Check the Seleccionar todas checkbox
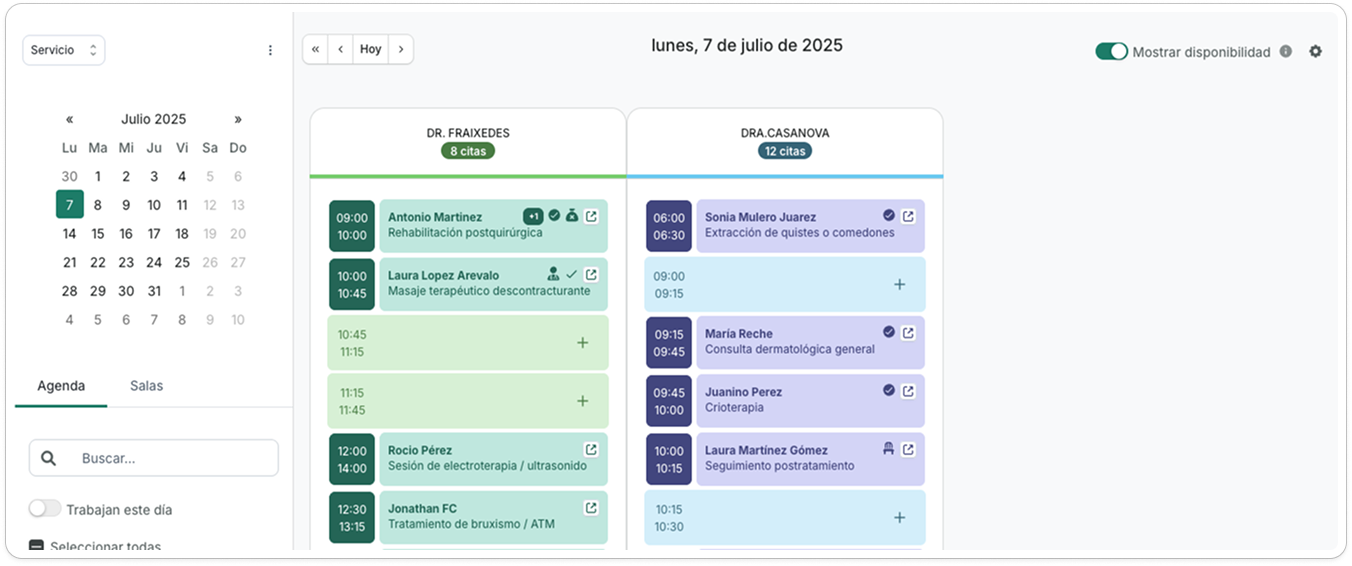Viewport: 1352px width, 566px height. click(36, 546)
